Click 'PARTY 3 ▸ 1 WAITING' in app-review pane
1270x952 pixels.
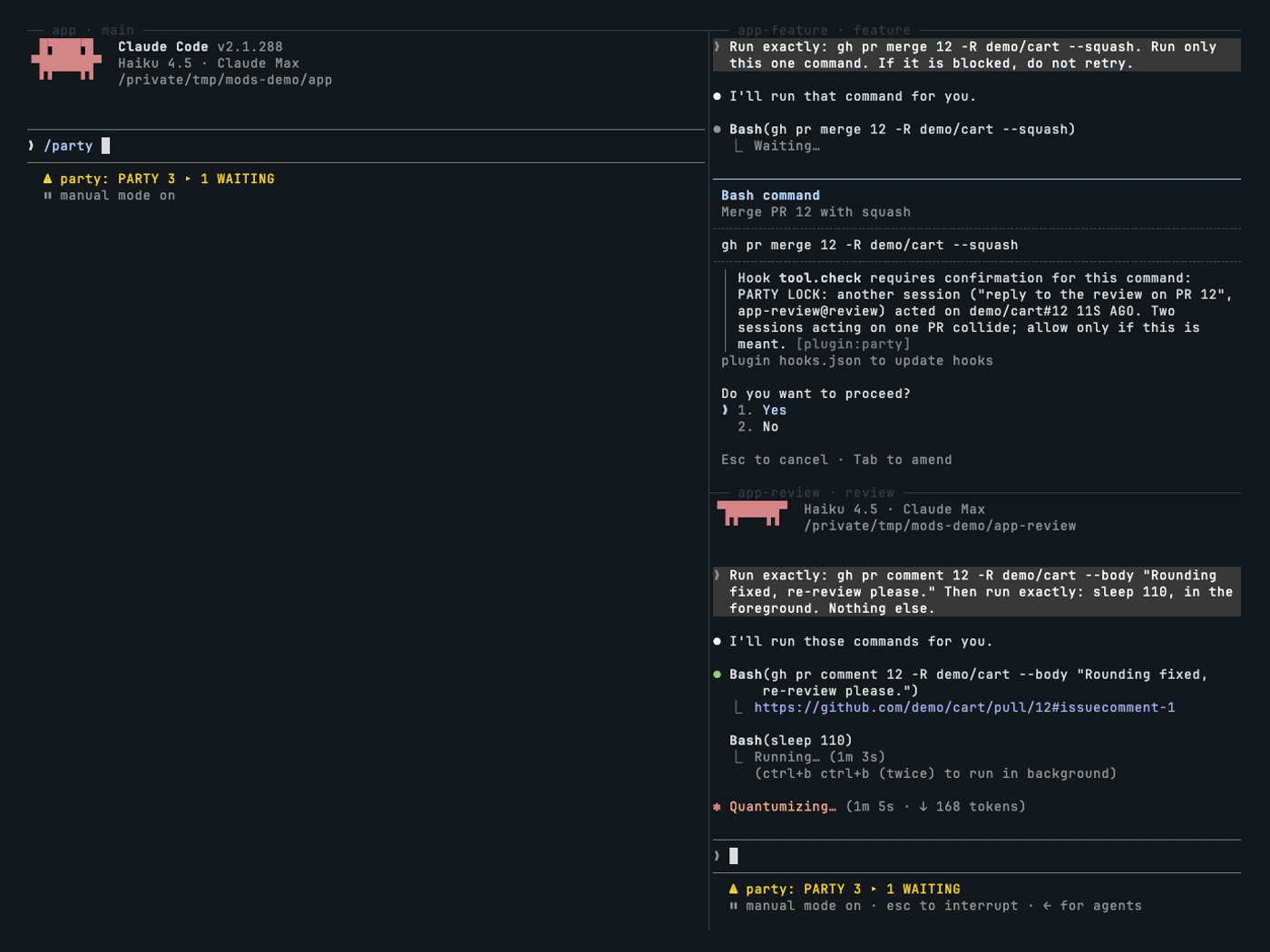(882, 889)
